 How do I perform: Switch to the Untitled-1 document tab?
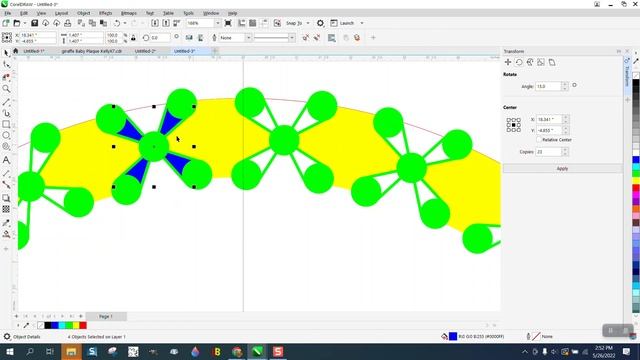click(34, 51)
